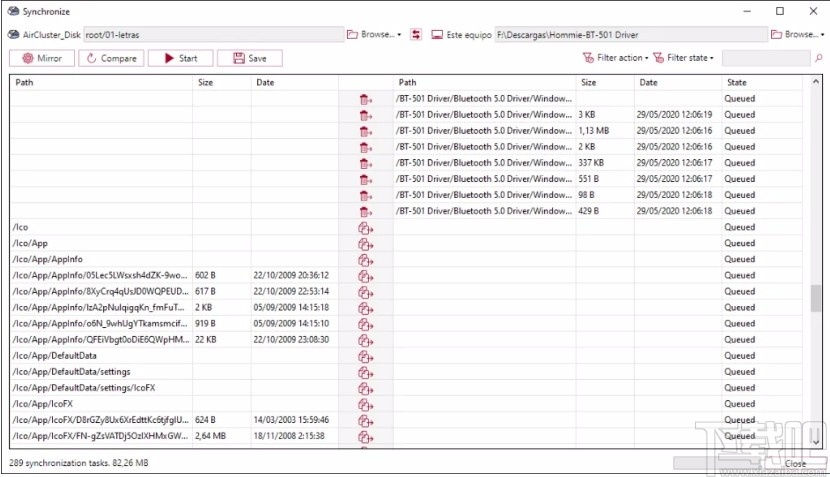Click the State column header

[762, 83]
